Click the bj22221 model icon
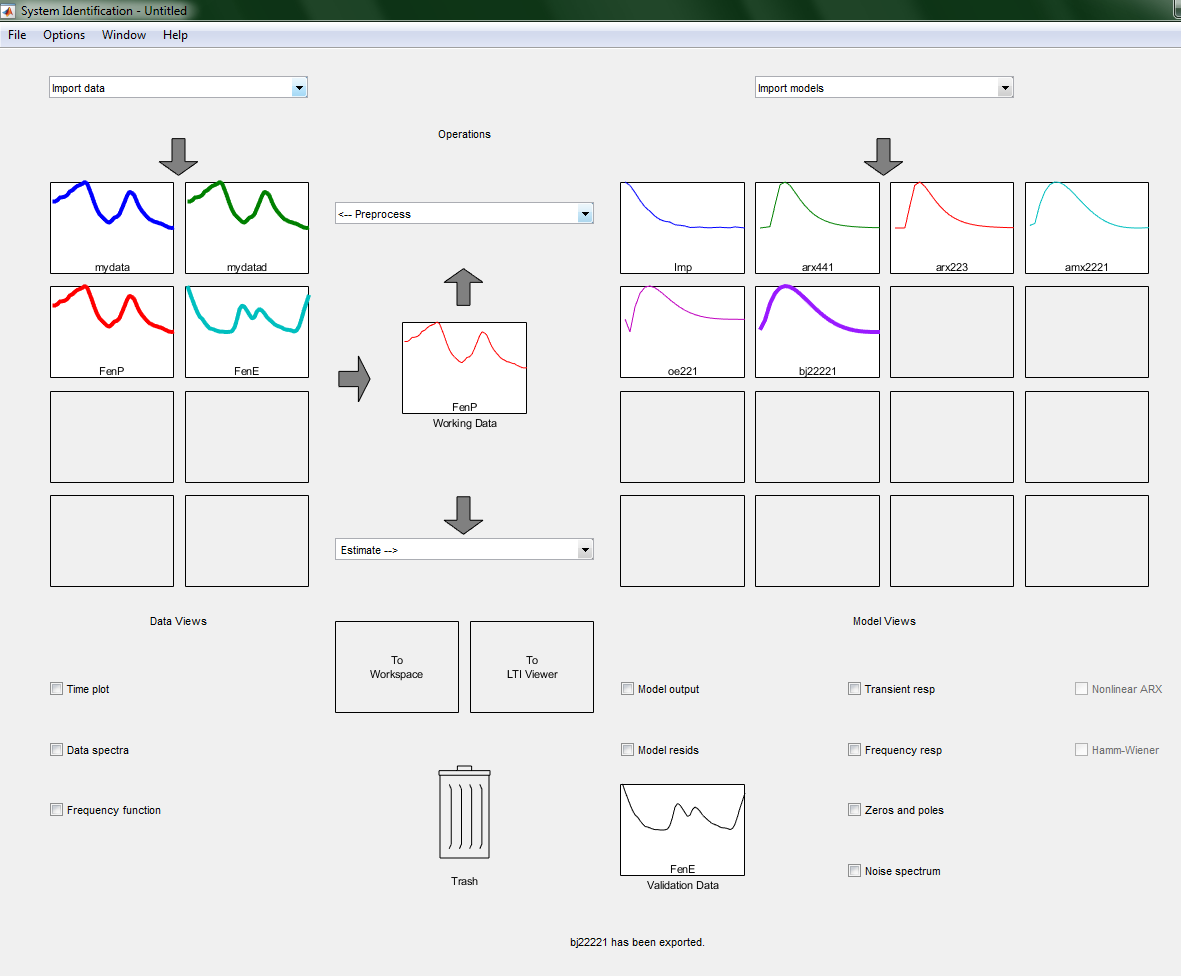The width and height of the screenshot is (1181, 976). [x=817, y=331]
